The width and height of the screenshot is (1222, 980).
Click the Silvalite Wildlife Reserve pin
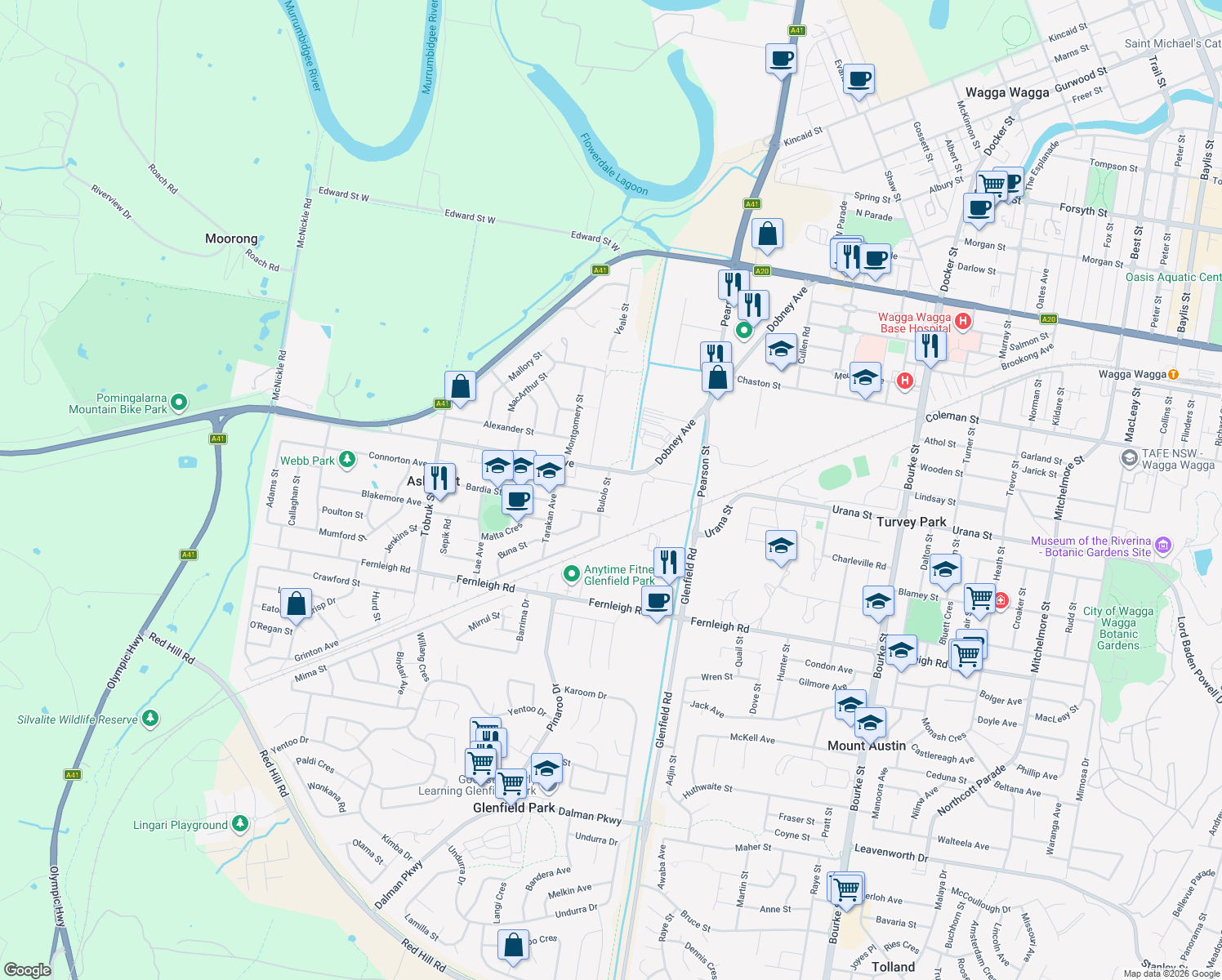(149, 719)
